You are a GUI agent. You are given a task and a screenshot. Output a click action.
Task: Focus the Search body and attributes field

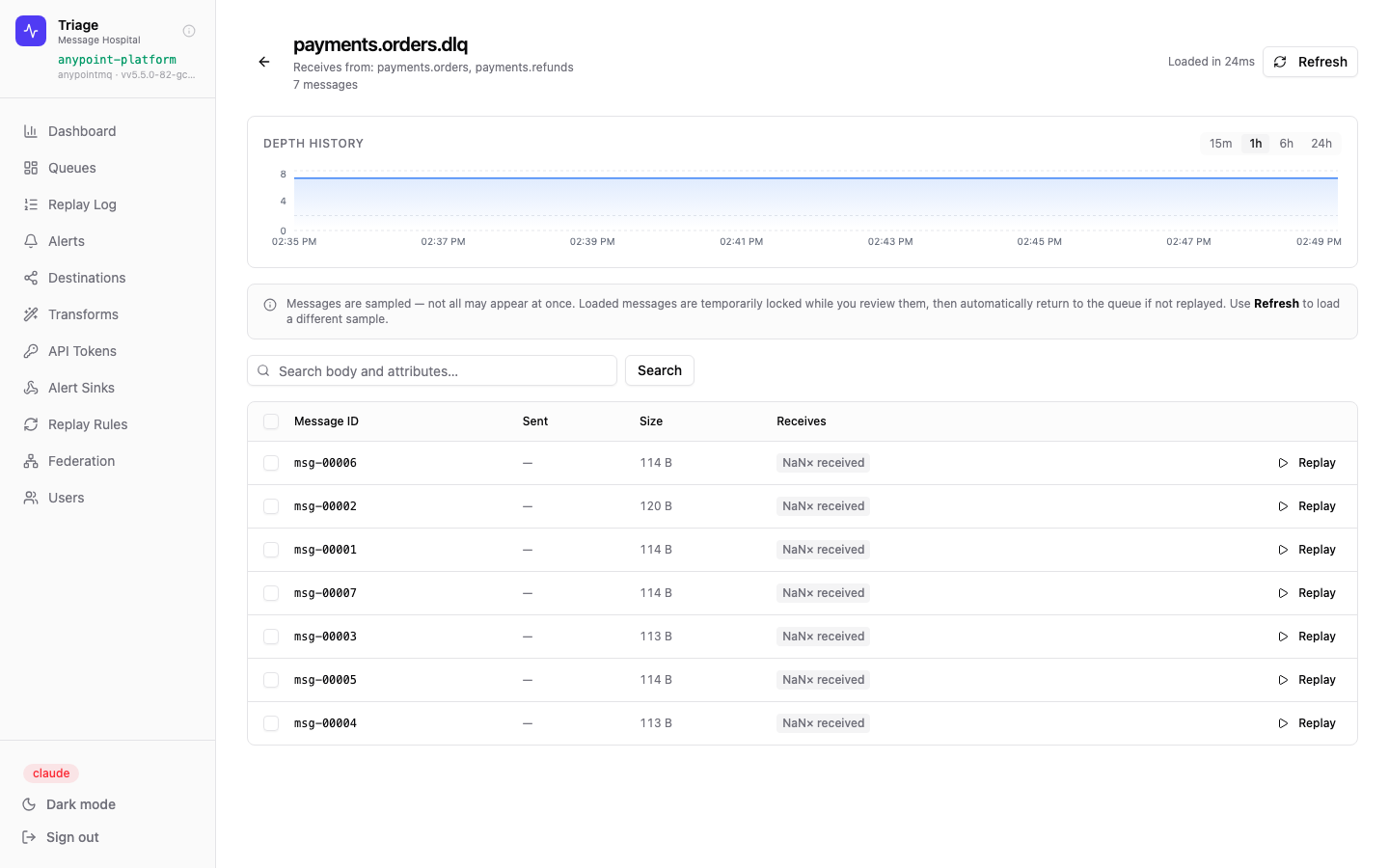point(432,370)
